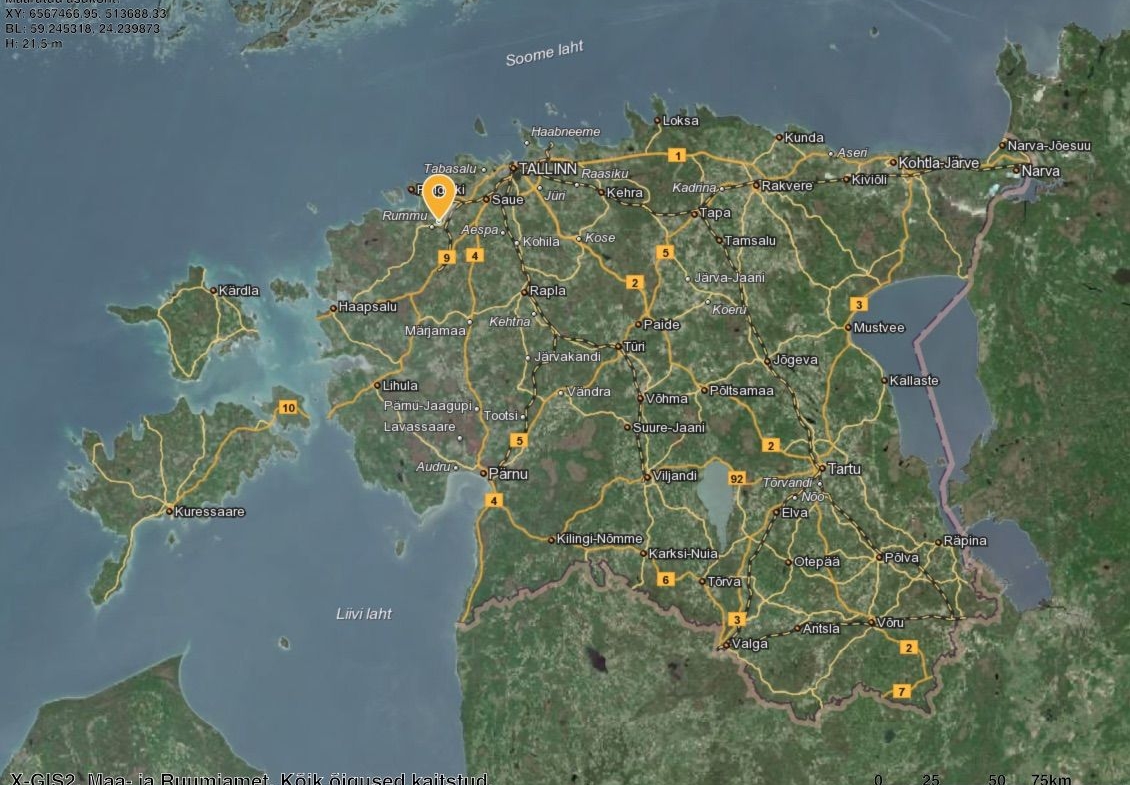Screen dimensions: 1130x785
Task: Click the Viljandi town label
Action: click(x=674, y=476)
